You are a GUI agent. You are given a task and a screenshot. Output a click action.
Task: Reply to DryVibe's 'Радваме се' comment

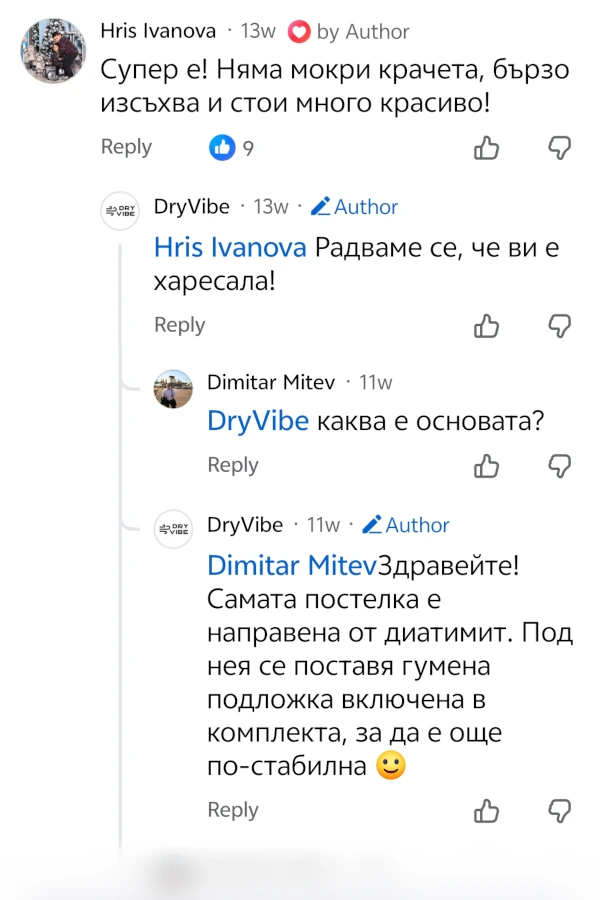click(179, 325)
